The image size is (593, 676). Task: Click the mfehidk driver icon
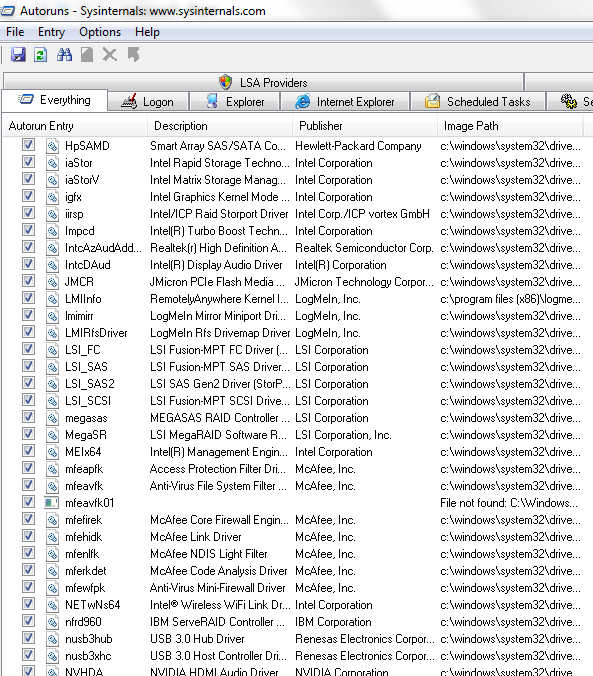pyautogui.click(x=52, y=537)
